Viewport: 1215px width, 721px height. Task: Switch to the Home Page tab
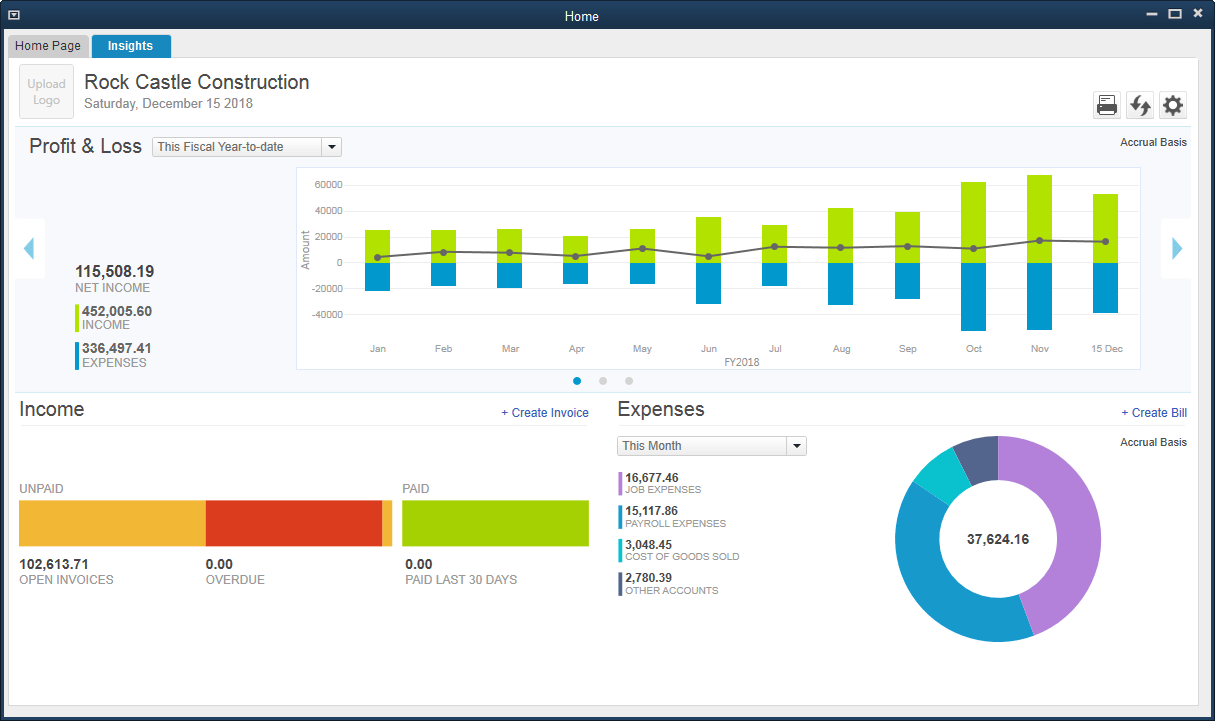[x=48, y=45]
